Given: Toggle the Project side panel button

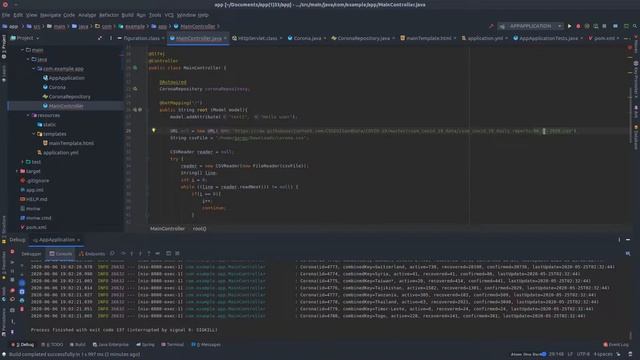Looking at the screenshot, I should 4,47.
